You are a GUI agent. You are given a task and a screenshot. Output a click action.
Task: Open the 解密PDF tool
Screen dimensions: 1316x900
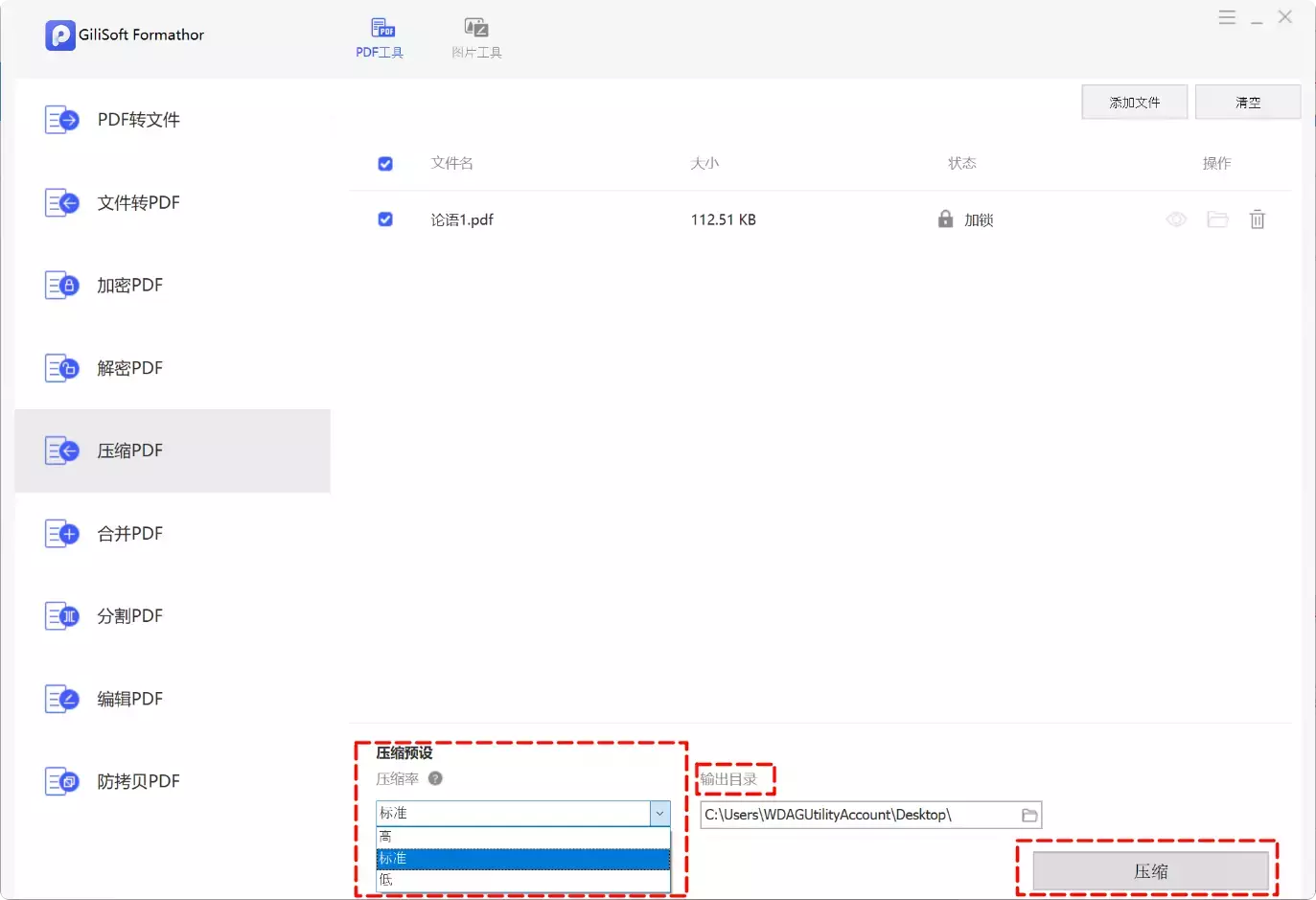pyautogui.click(x=129, y=367)
